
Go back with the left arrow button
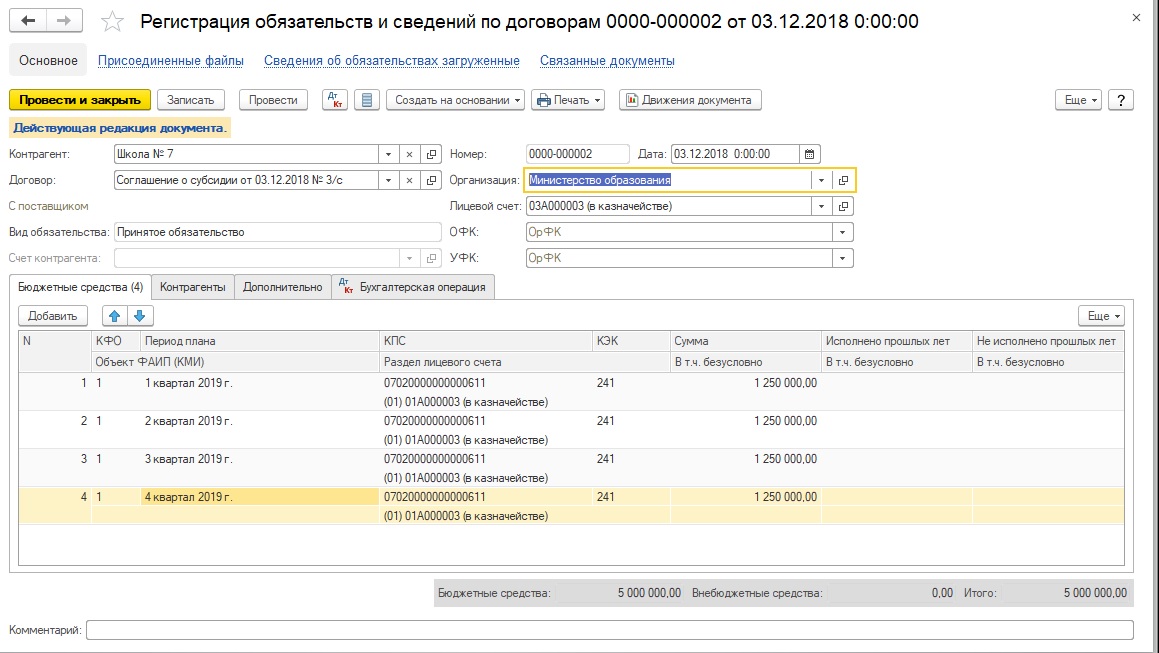[x=28, y=21]
